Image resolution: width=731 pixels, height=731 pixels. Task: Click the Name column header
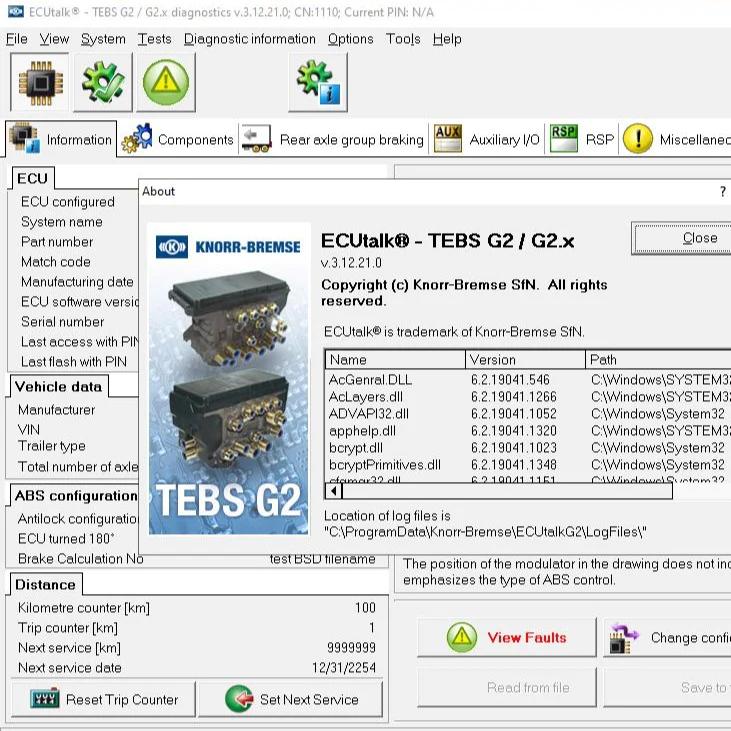coord(395,360)
